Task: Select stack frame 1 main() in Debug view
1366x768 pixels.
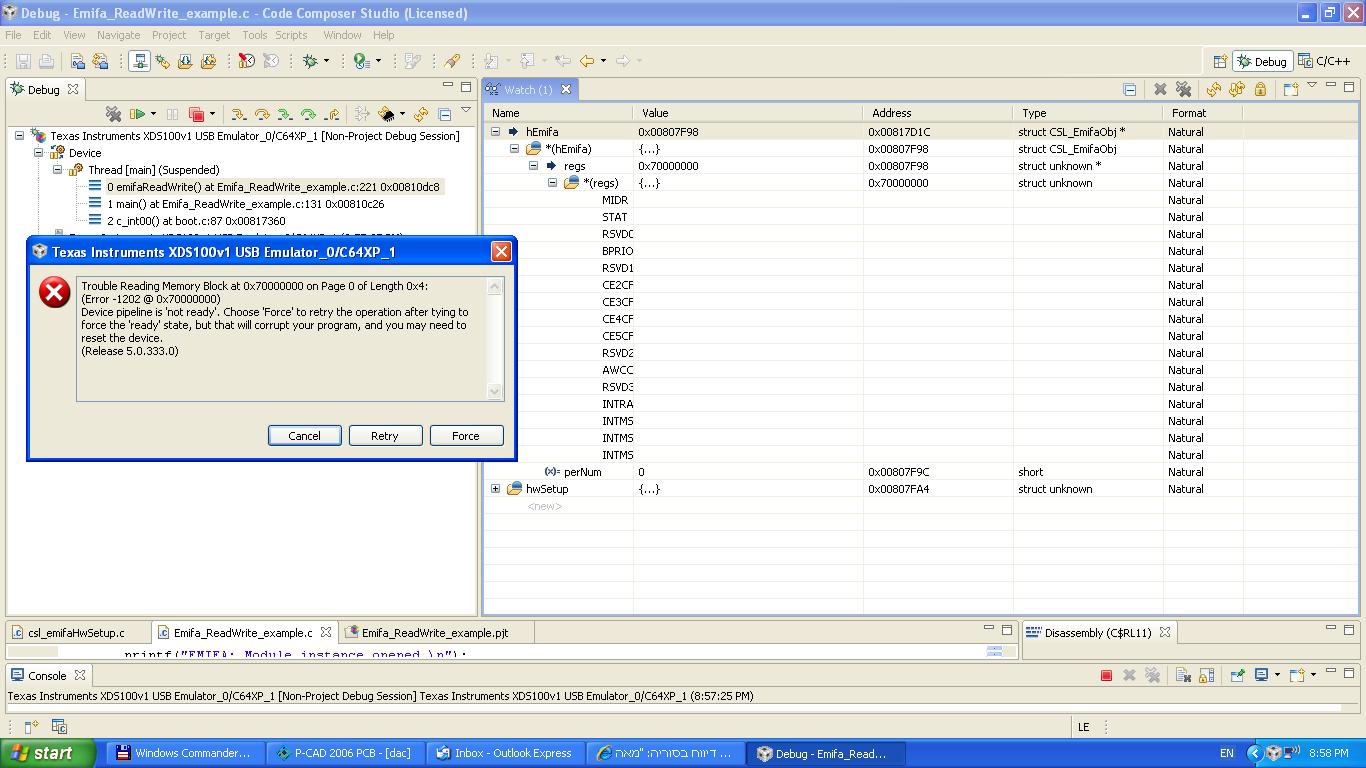Action: (x=245, y=204)
